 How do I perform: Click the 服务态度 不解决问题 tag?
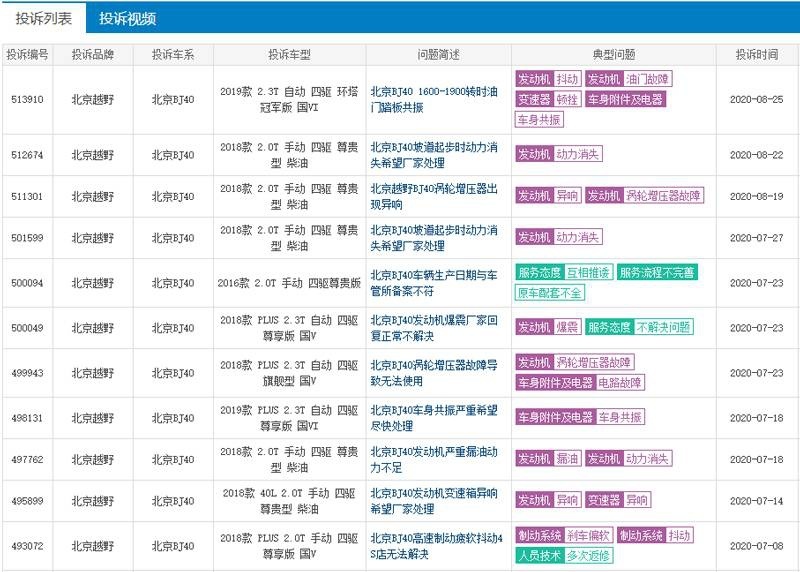pyautogui.click(x=639, y=327)
